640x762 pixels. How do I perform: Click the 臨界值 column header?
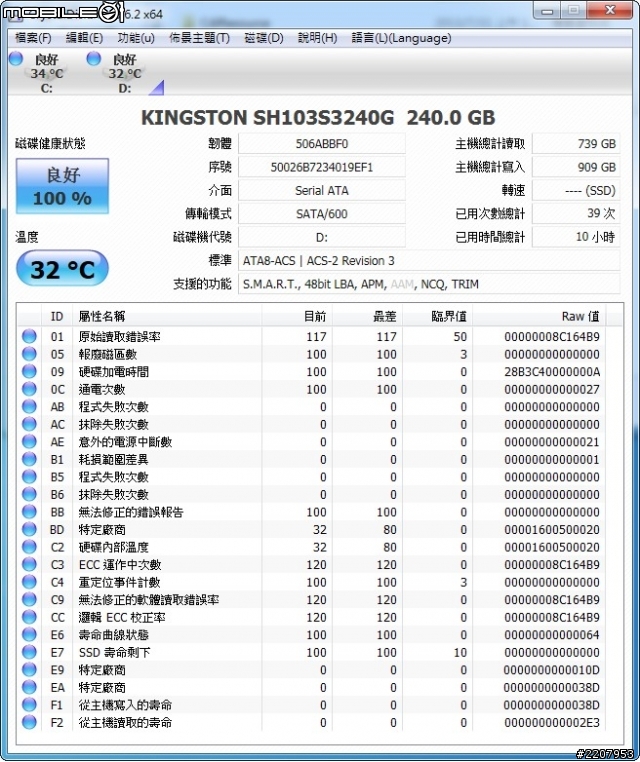click(437, 316)
